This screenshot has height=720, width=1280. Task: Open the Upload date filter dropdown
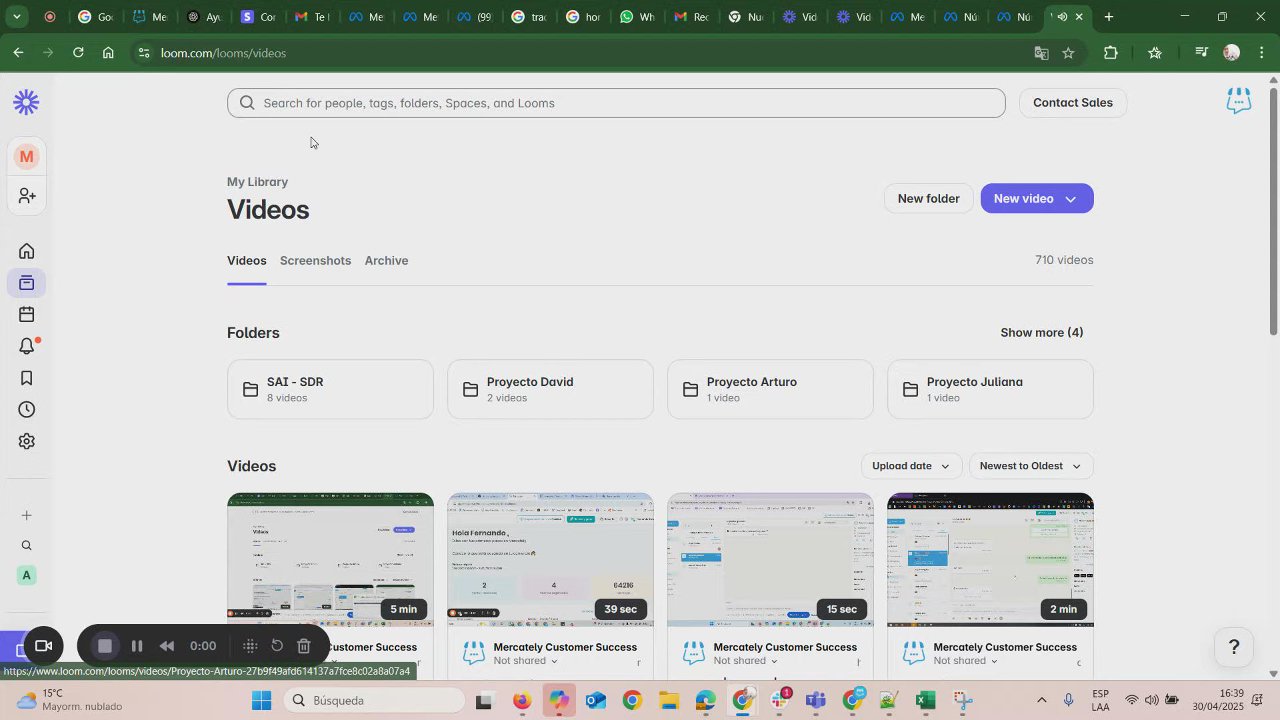click(x=911, y=466)
